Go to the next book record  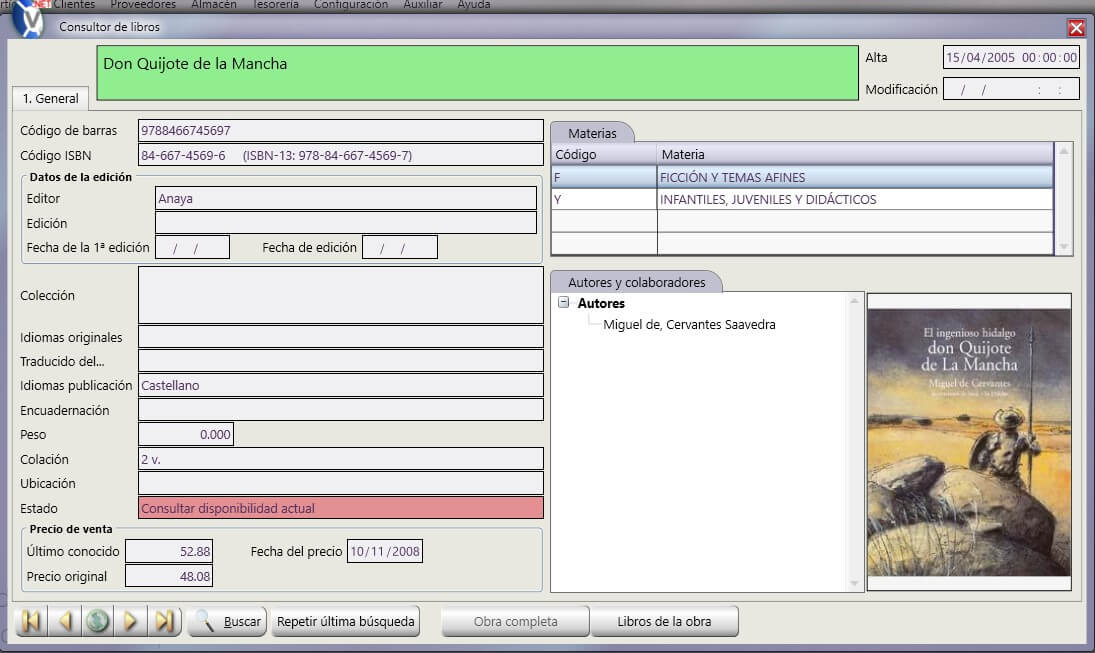pos(130,621)
